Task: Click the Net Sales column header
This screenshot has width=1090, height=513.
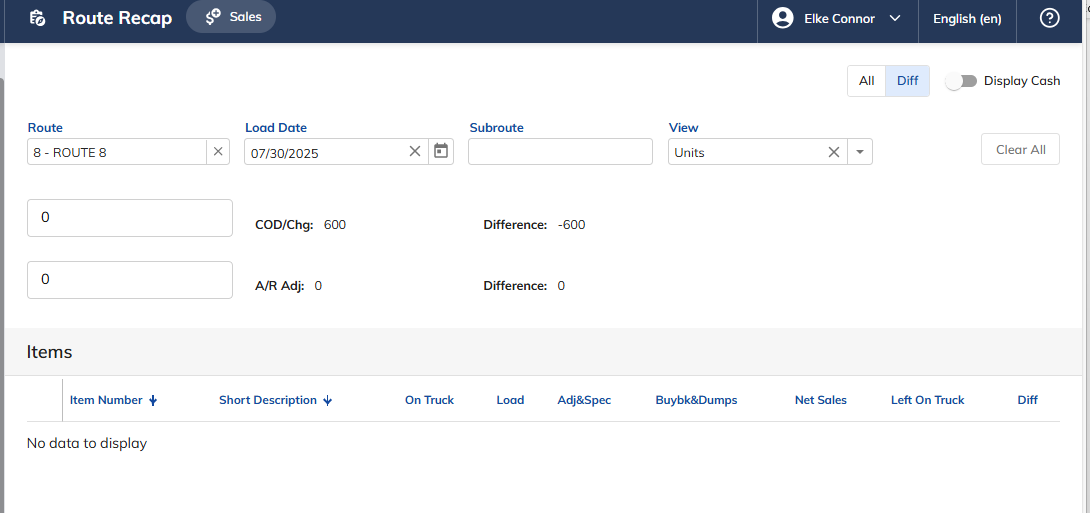Action: pyautogui.click(x=821, y=400)
